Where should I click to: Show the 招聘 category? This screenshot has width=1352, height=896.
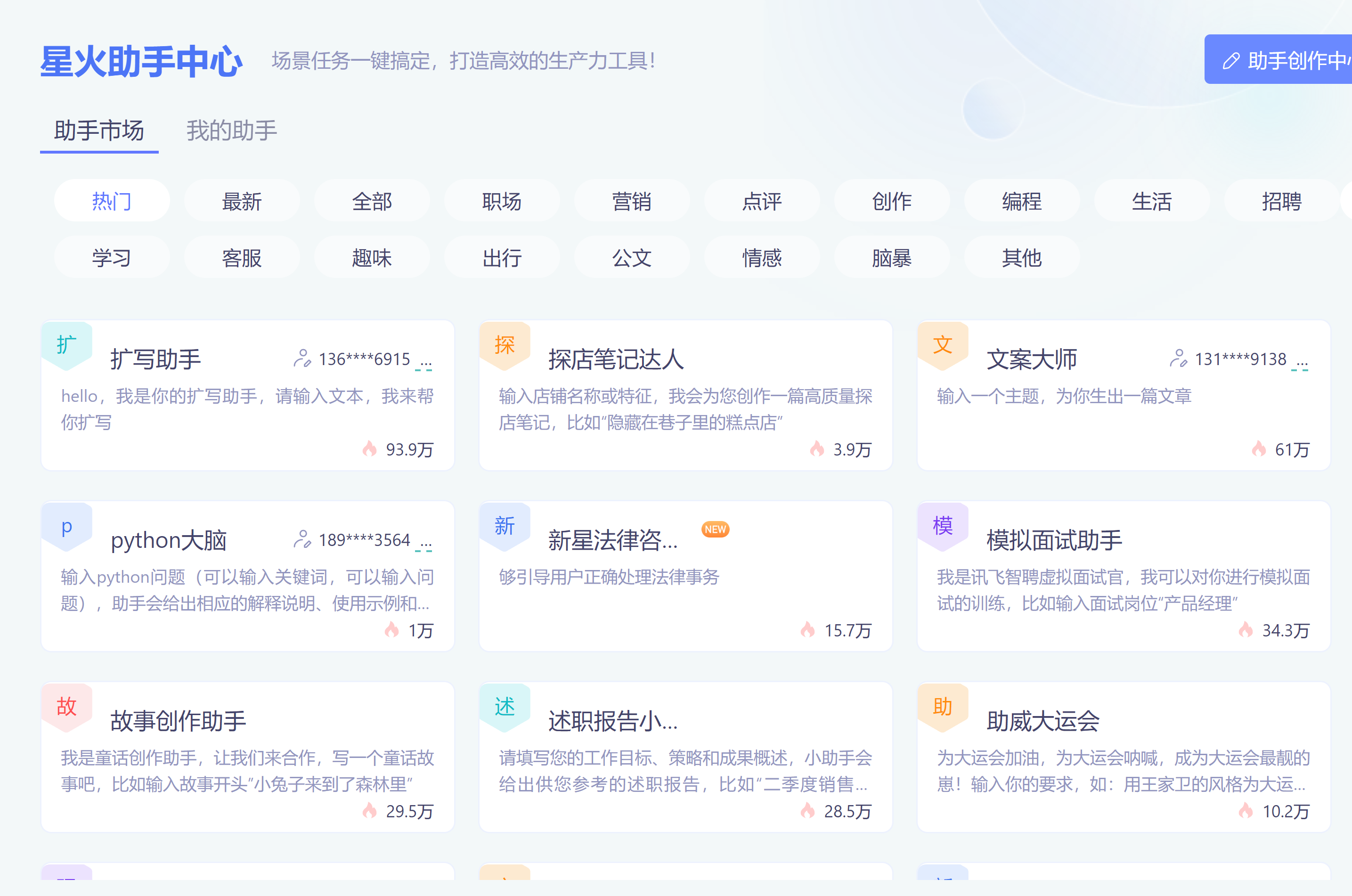[x=1282, y=201]
